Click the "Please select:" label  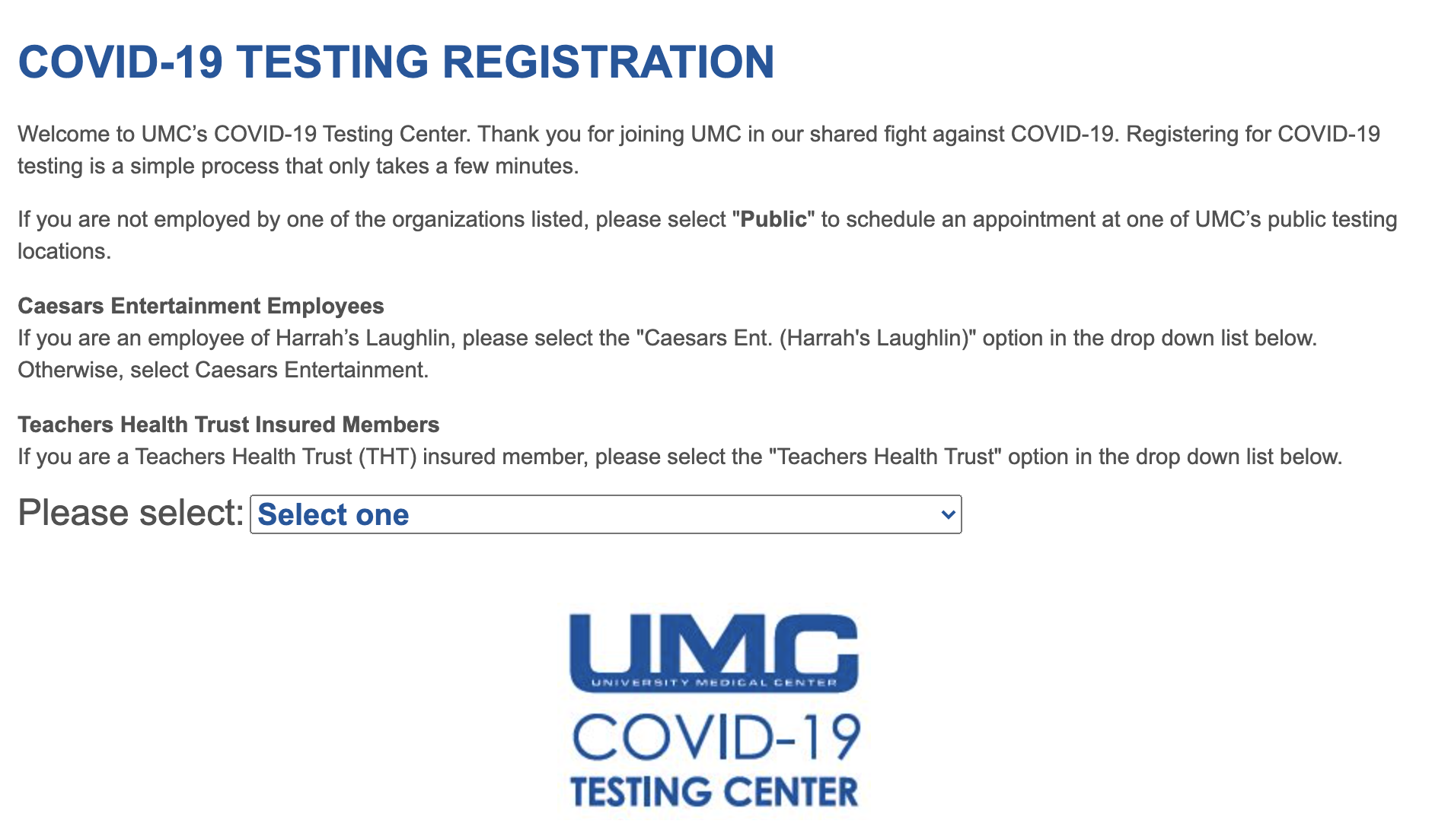[130, 513]
